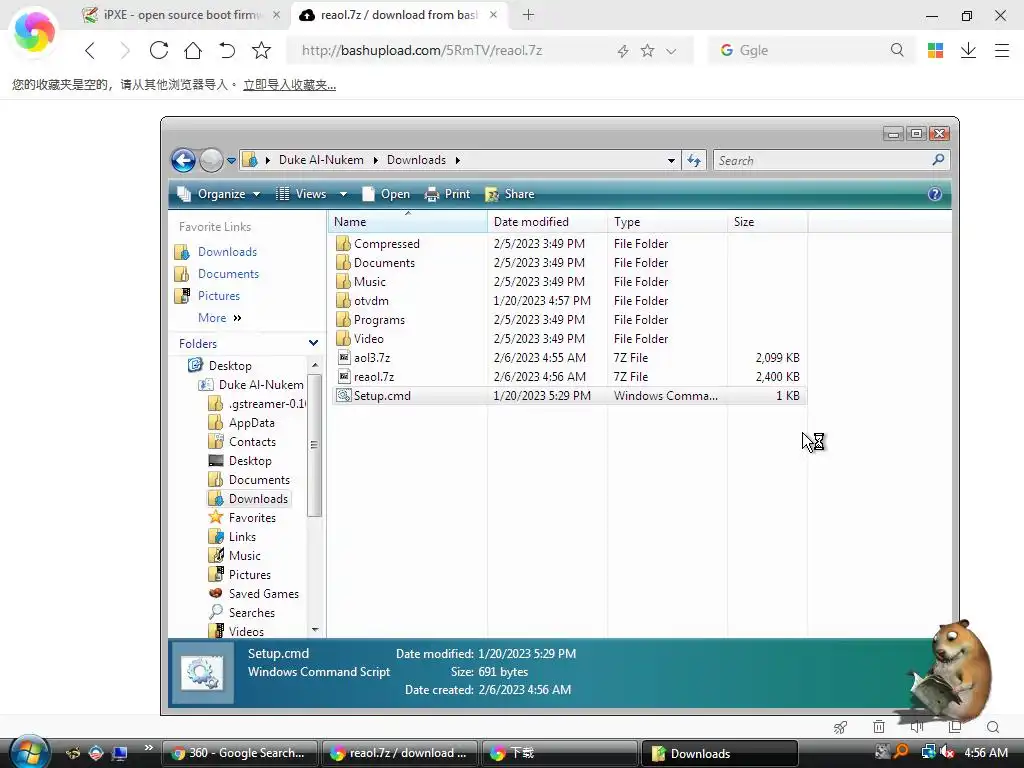1024x768 pixels.
Task: Open the browser downloads arrow icon
Action: click(968, 50)
